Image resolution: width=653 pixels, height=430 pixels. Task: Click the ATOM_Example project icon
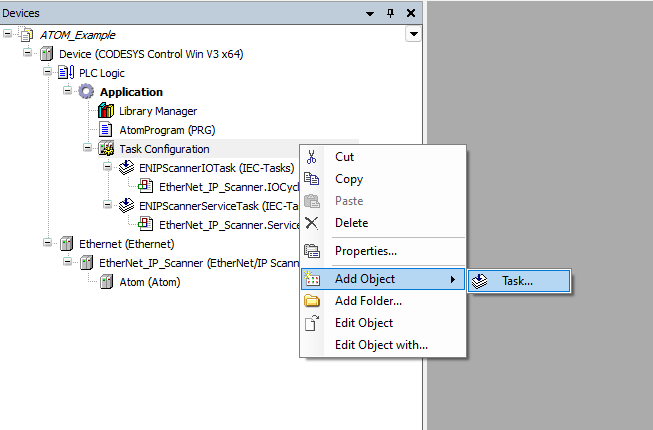pos(27,35)
